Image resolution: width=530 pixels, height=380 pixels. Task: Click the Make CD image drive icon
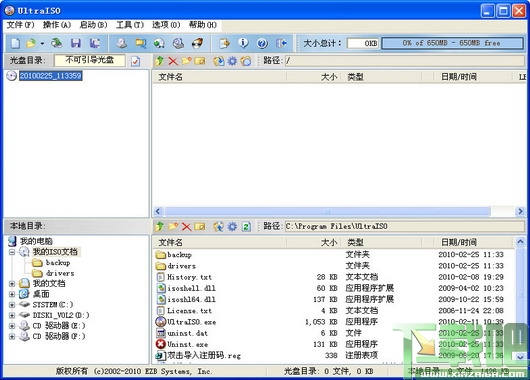122,43
